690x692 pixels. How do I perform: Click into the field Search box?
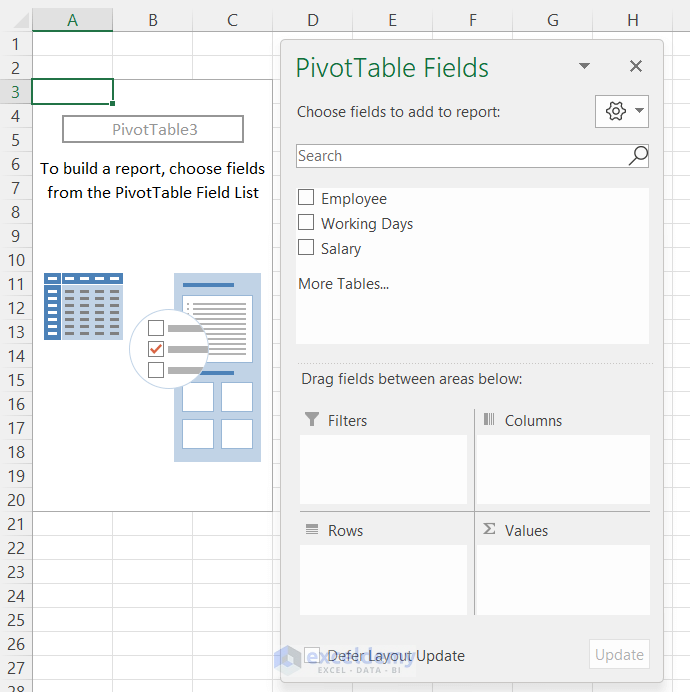460,156
